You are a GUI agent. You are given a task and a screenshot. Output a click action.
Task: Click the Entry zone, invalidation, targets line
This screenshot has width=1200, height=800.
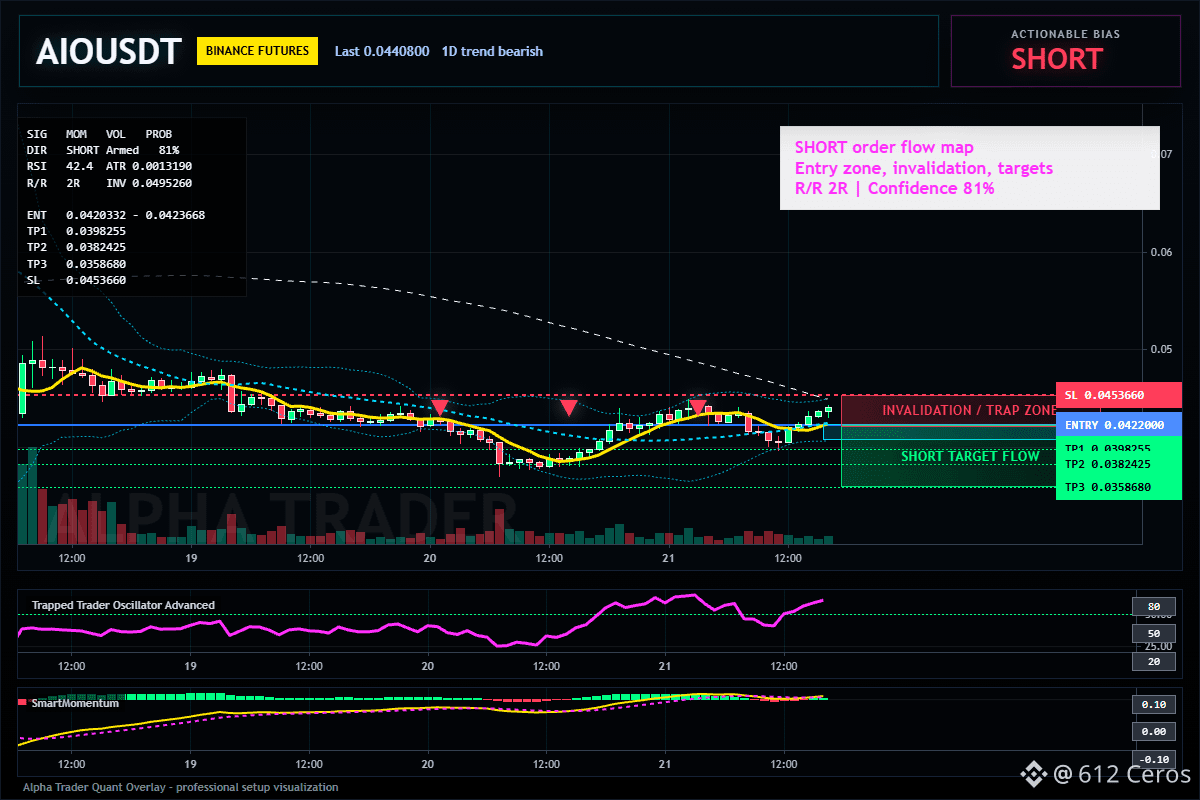pyautogui.click(x=923, y=168)
